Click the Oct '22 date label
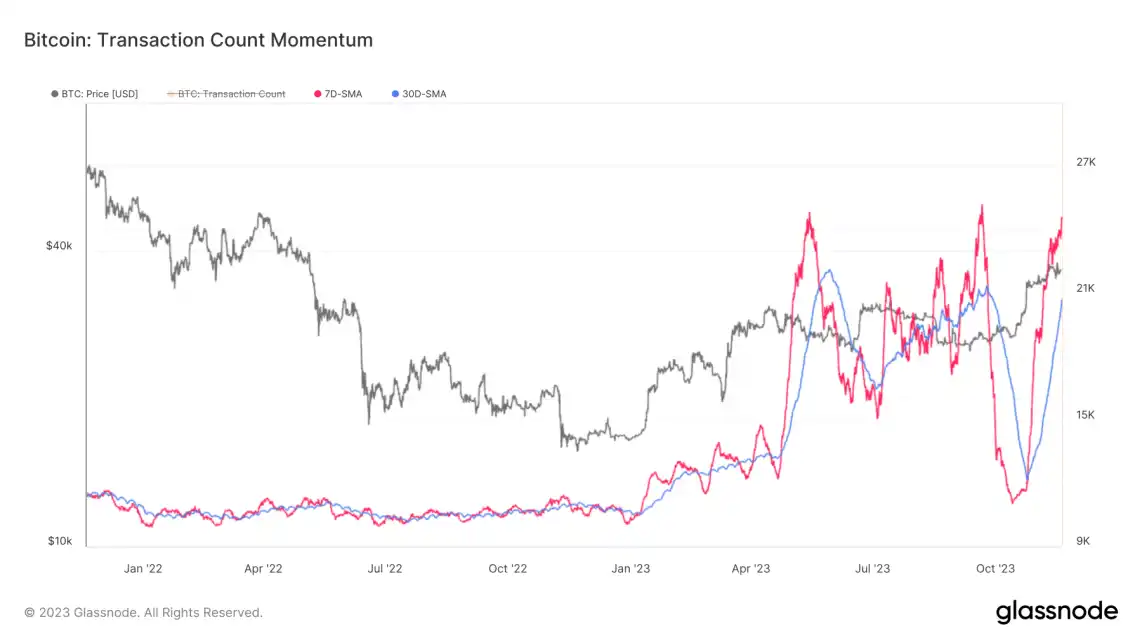Viewport: 1143px width, 639px height. coord(507,569)
